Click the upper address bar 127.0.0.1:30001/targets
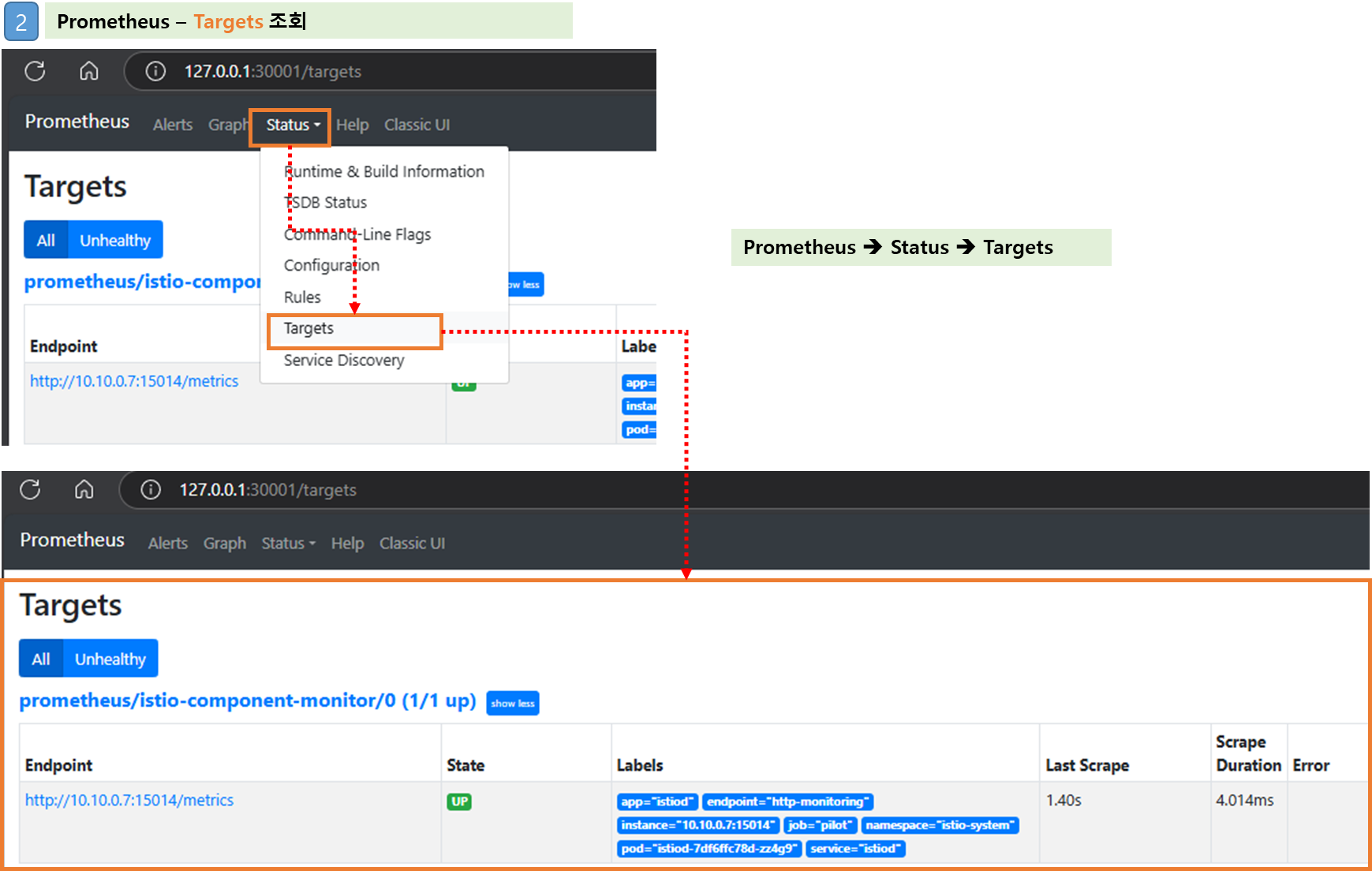 tap(273, 72)
